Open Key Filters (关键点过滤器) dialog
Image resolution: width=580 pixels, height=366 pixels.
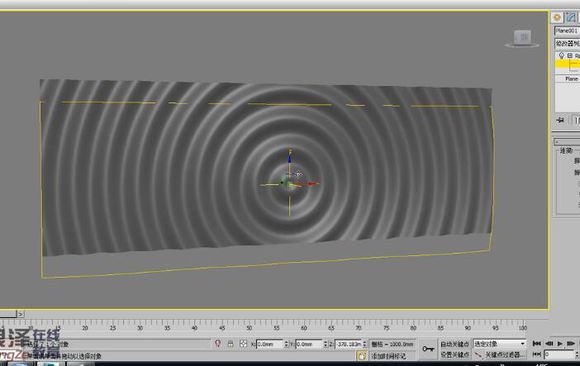pyautogui.click(x=499, y=355)
